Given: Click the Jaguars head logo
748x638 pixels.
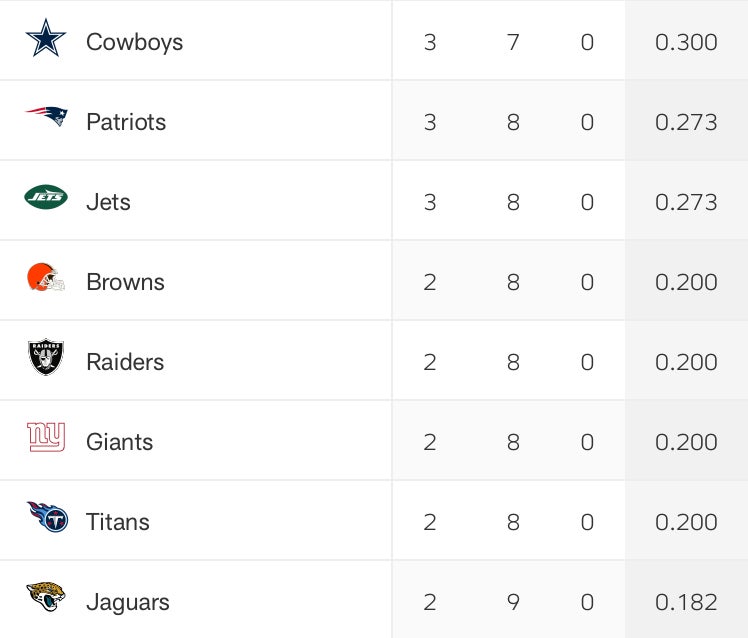Looking at the screenshot, I should click(46, 597).
